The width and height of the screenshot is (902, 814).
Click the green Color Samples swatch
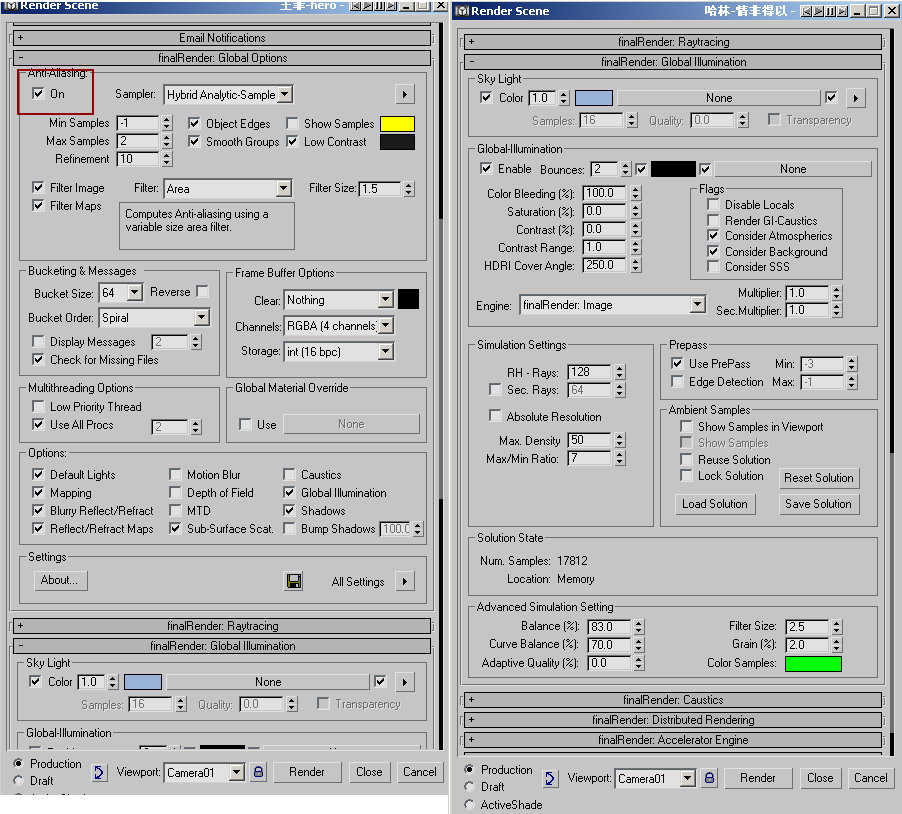click(x=813, y=663)
